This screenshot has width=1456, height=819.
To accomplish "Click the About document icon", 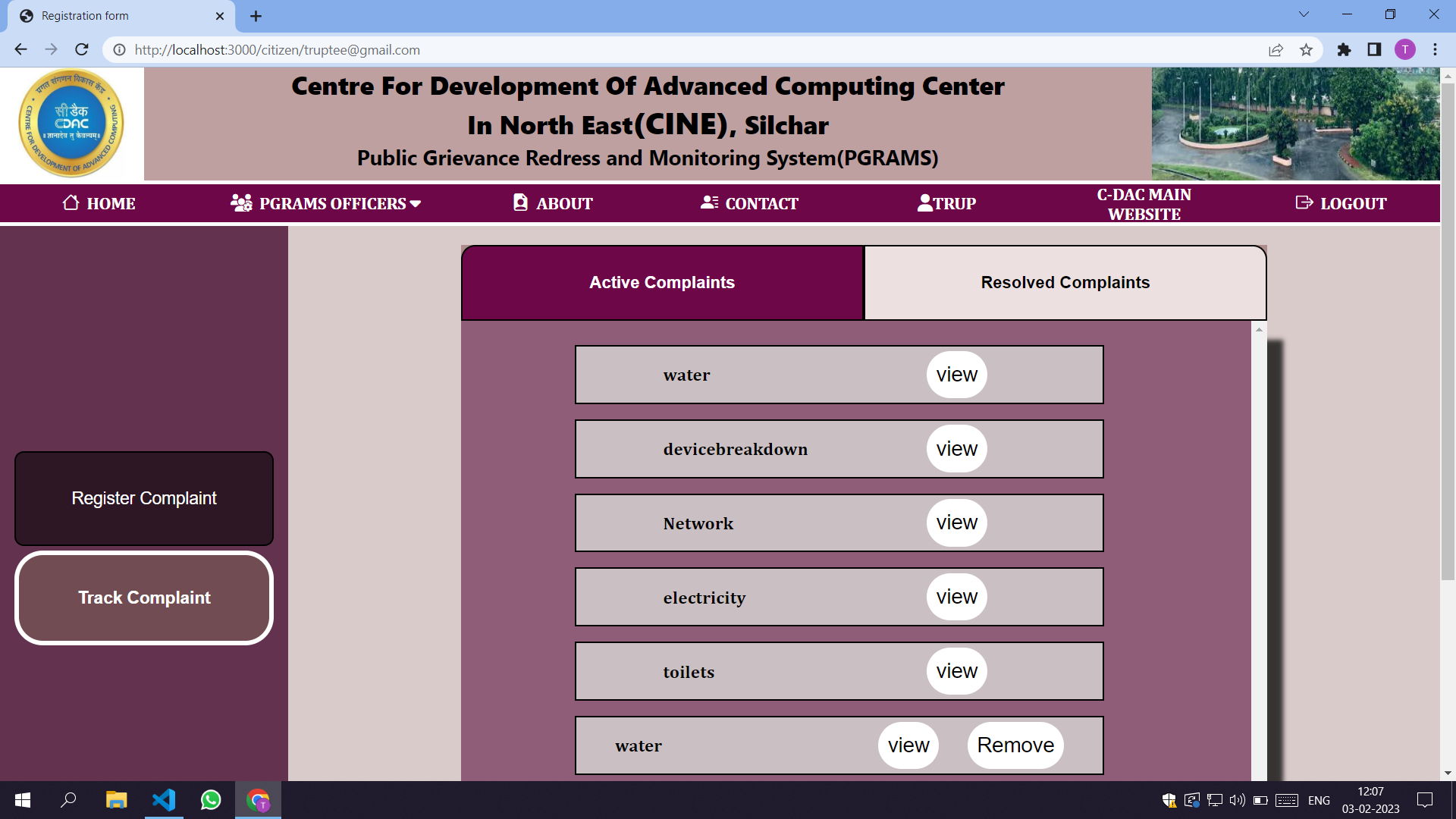I will (x=520, y=202).
